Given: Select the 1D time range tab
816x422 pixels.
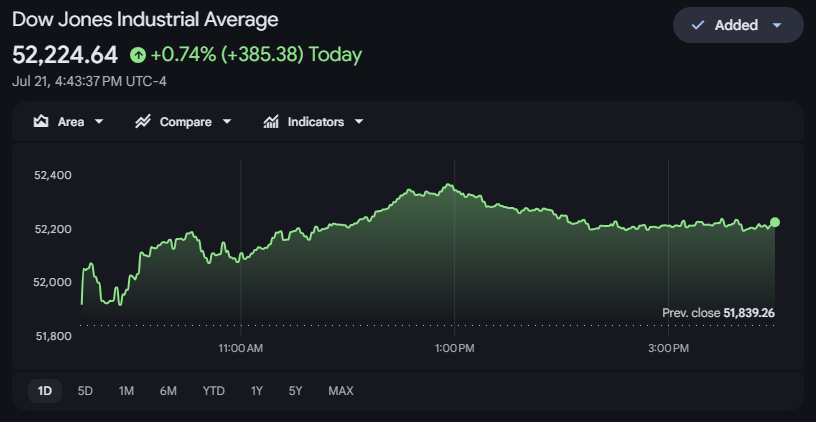Looking at the screenshot, I should (x=45, y=391).
